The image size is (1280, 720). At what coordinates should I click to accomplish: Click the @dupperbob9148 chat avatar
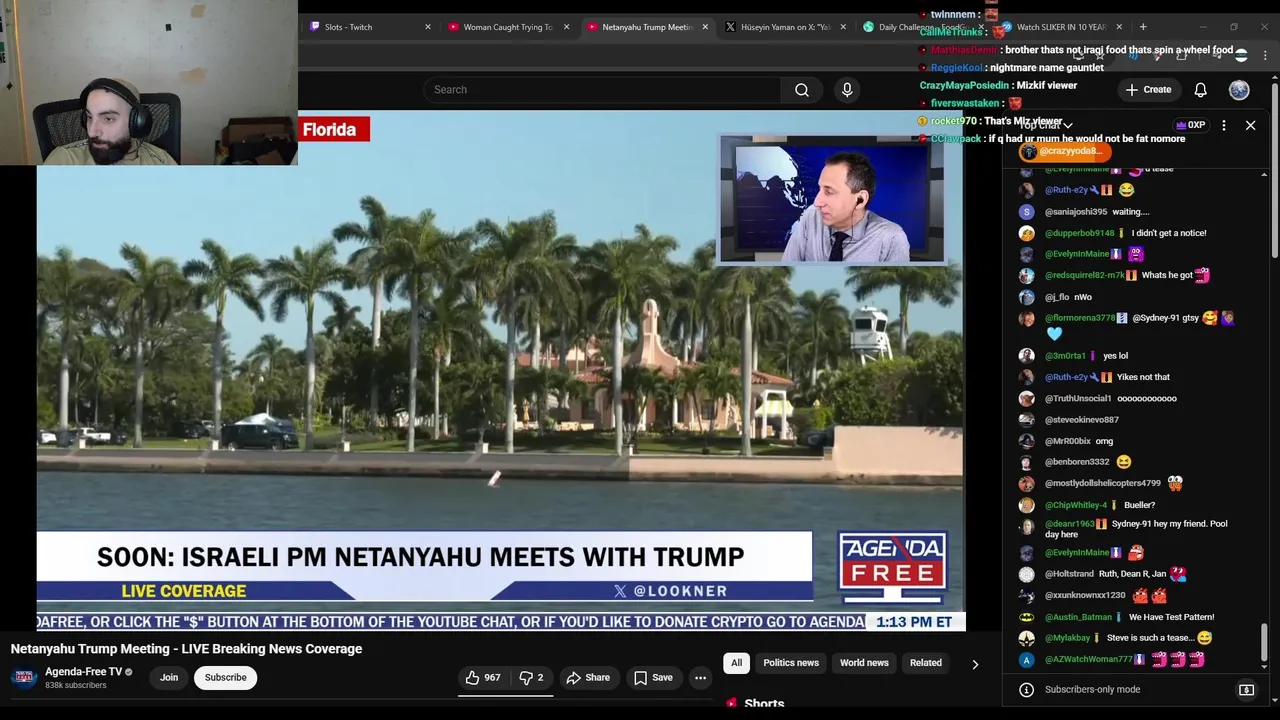coord(1026,233)
